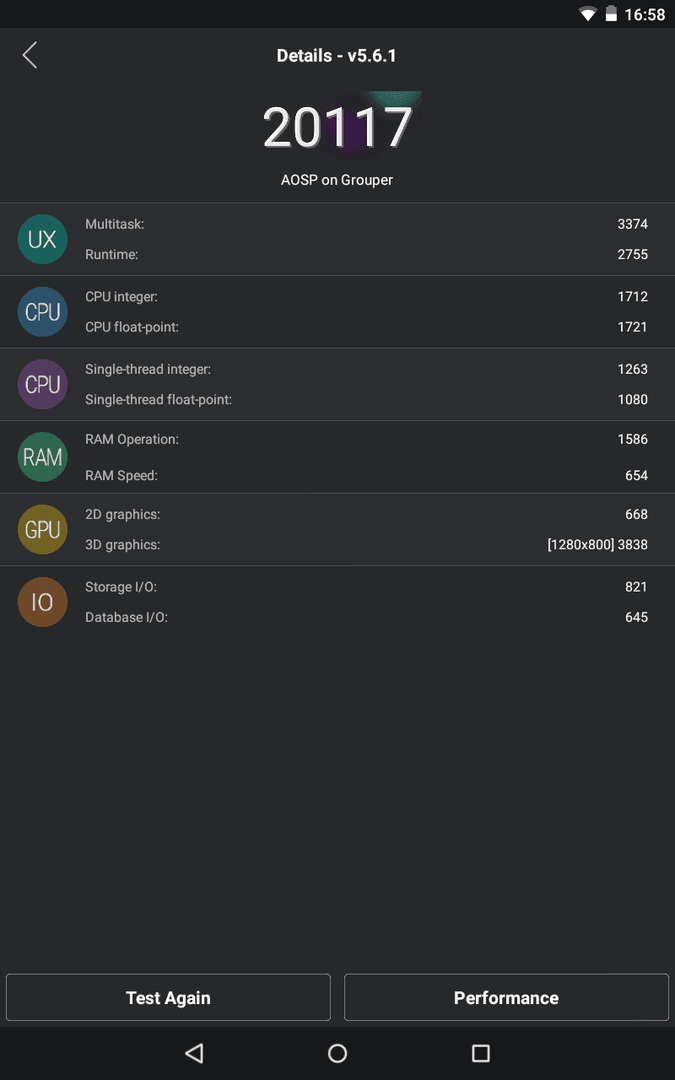Select the blue CPU icon beside CPU integer
The image size is (675, 1080).
pyautogui.click(x=42, y=312)
